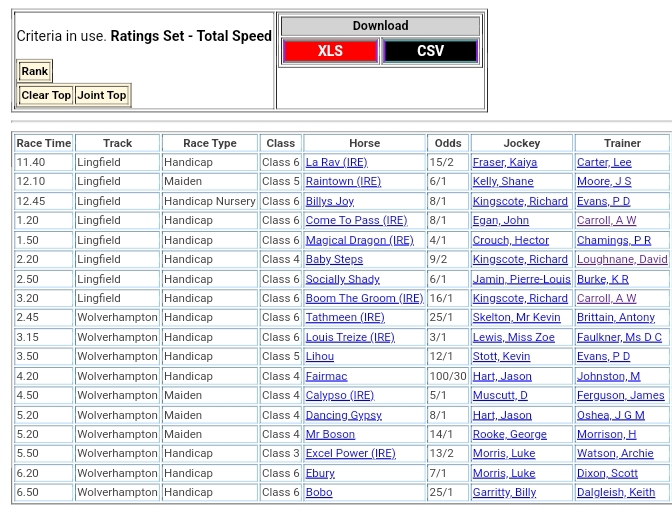
Task: Open Boom The Groom (IRE) link
Action: click(364, 298)
